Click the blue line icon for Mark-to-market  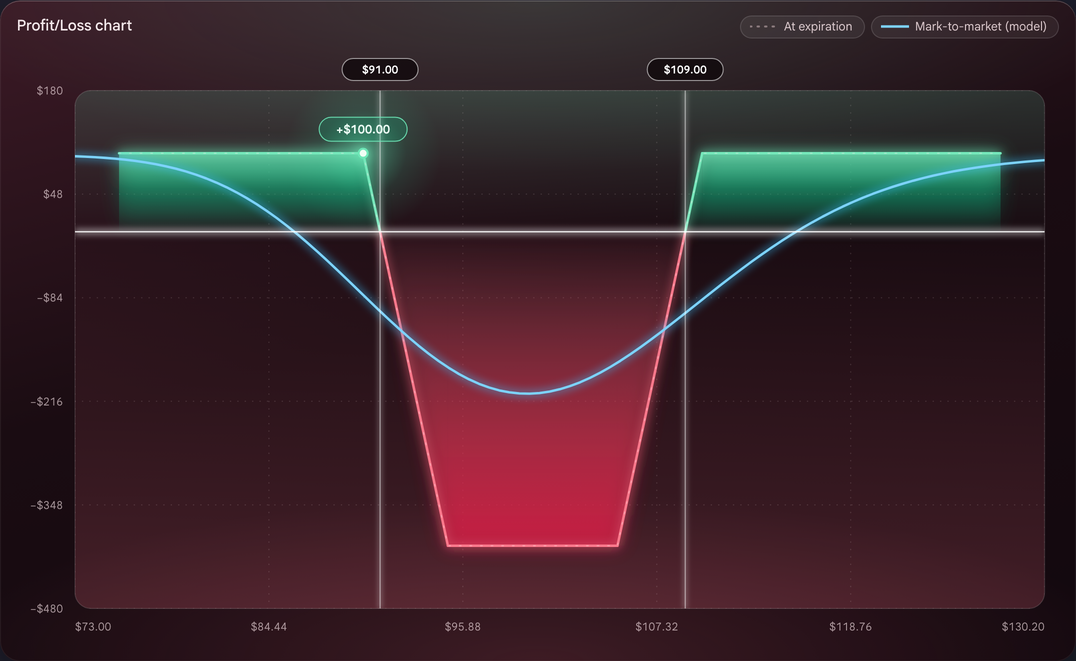(x=894, y=27)
